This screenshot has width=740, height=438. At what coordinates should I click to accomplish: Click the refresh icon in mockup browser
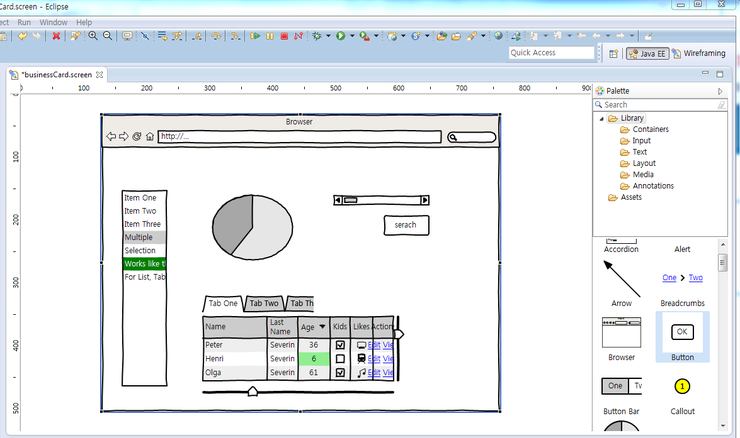coord(137,136)
